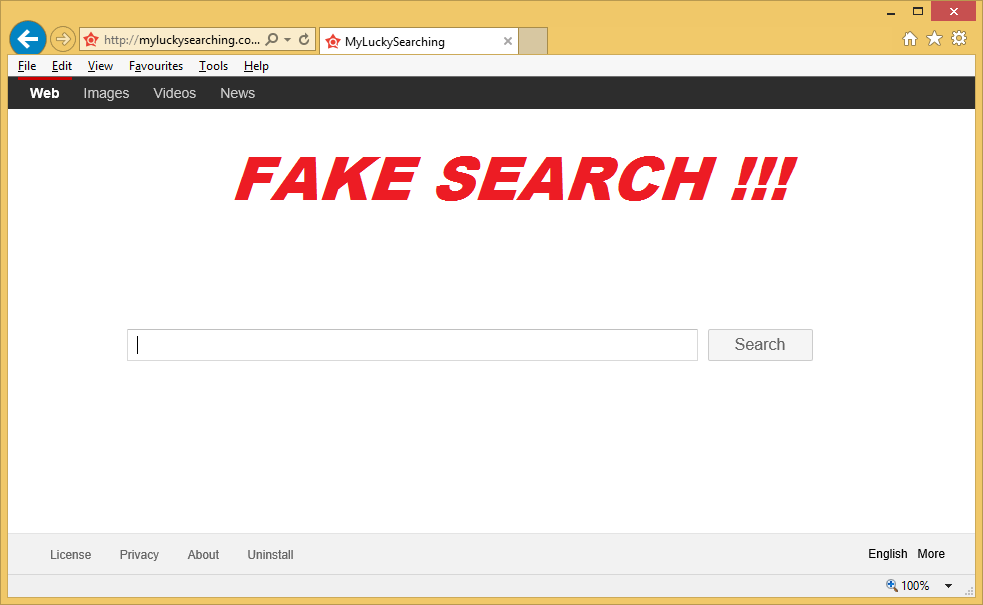
Task: Open the File menu
Action: [27, 66]
